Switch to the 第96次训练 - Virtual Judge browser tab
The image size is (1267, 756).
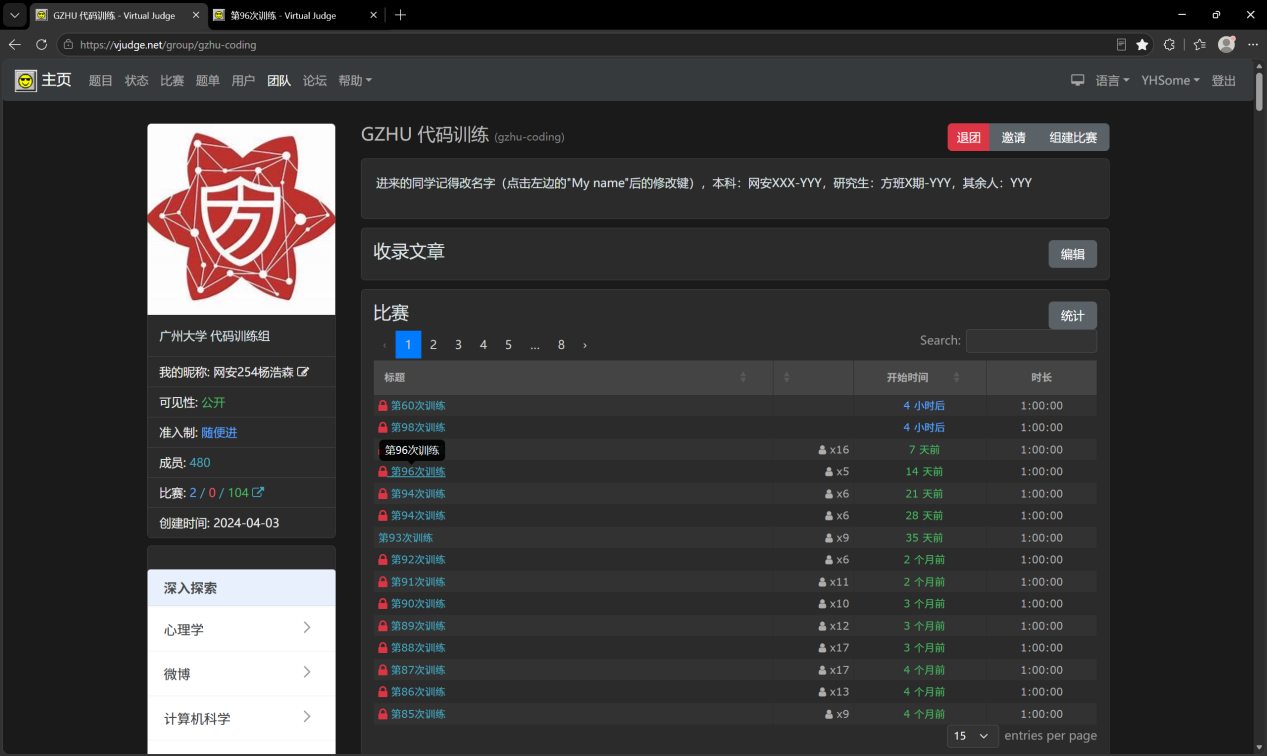coord(295,15)
